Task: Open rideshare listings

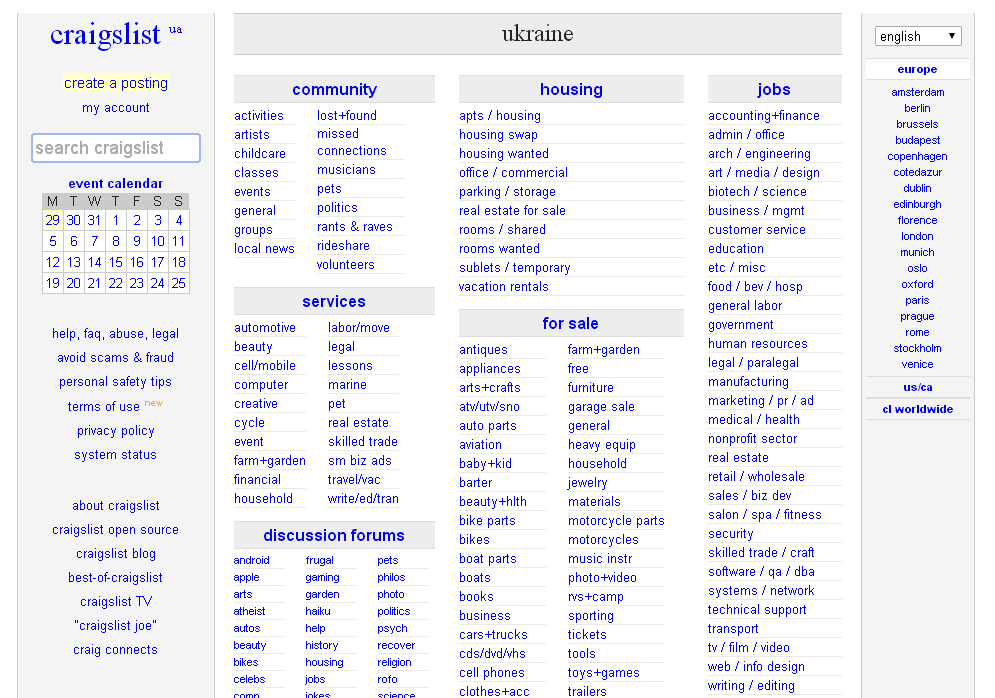Action: click(x=343, y=246)
